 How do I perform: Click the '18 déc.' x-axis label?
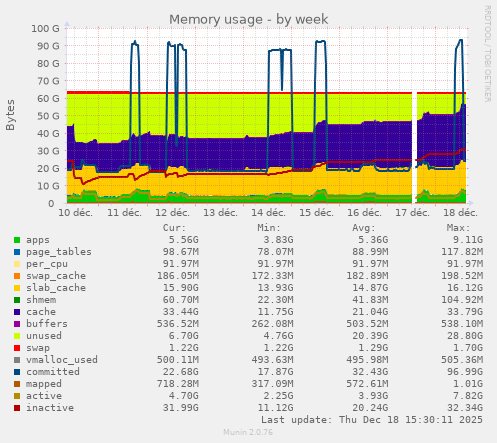[x=460, y=213]
